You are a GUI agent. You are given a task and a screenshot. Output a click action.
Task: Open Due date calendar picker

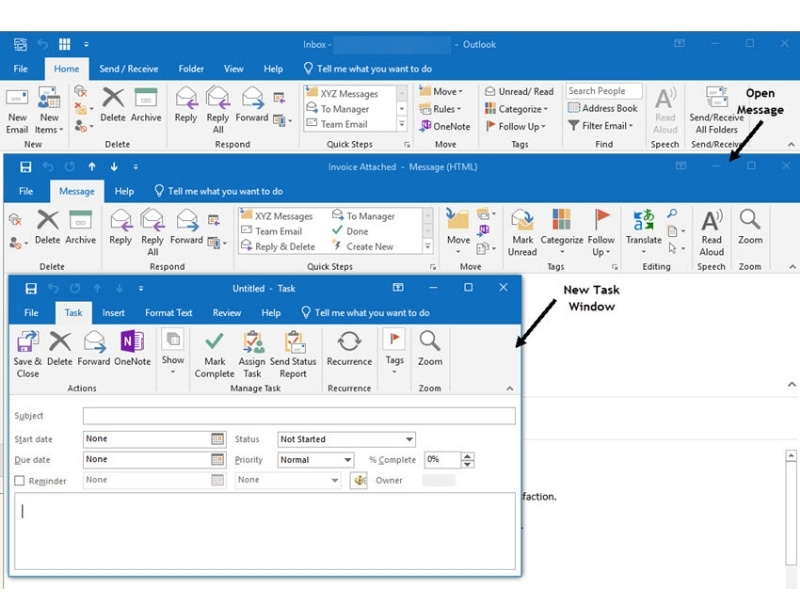217,459
